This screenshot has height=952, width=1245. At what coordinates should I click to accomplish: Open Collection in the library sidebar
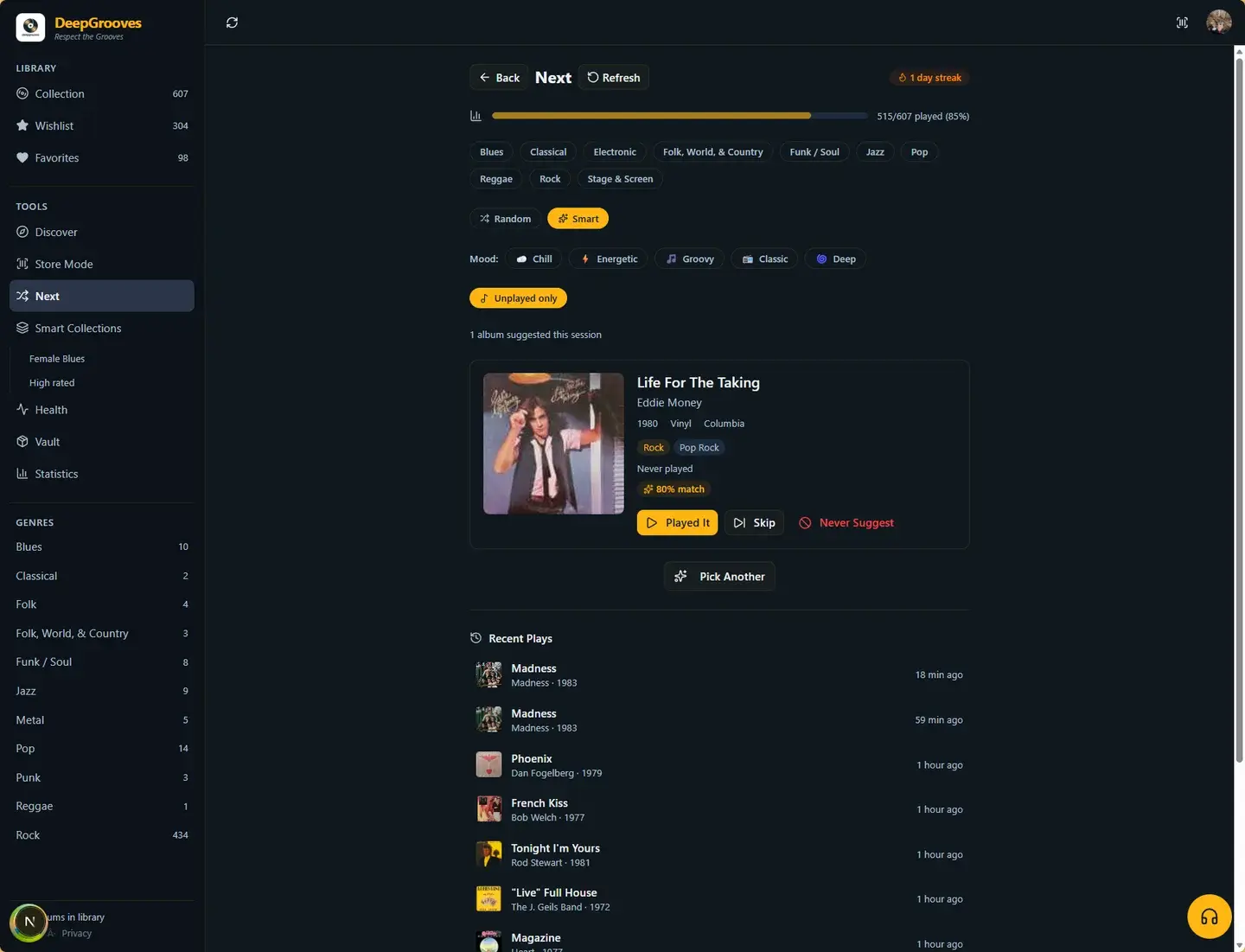(x=102, y=93)
